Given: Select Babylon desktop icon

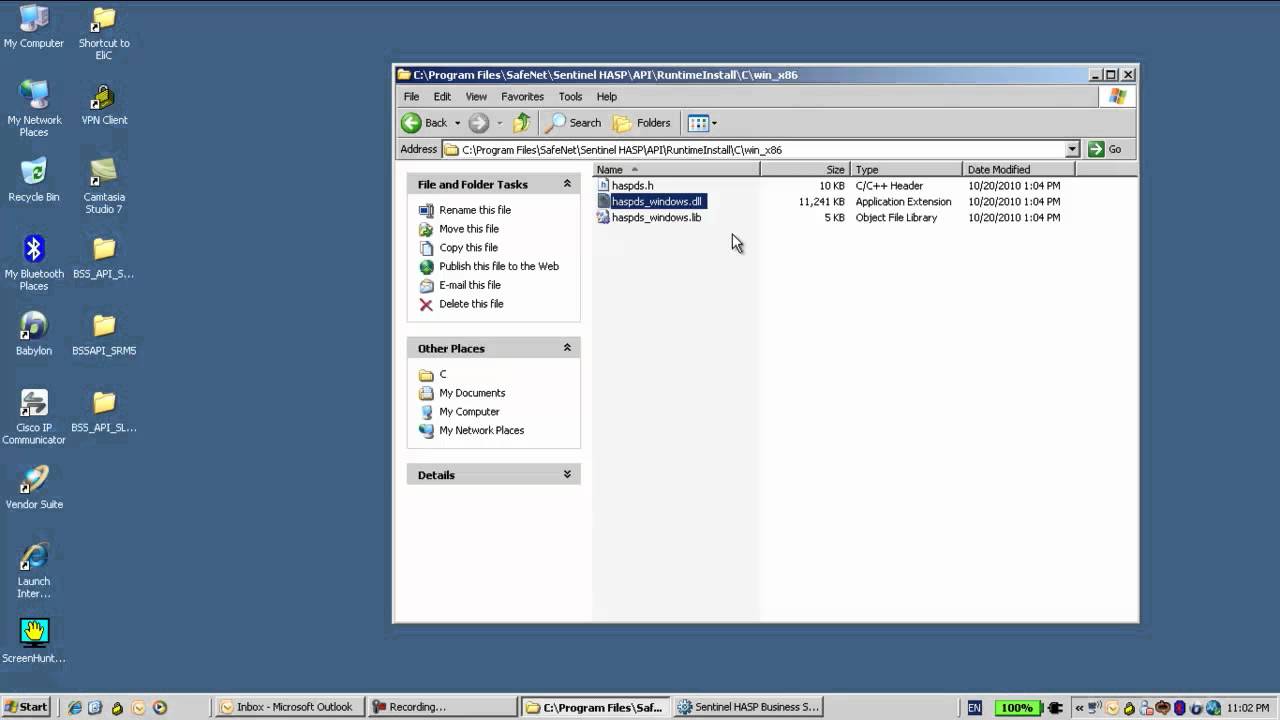Looking at the screenshot, I should 34,335.
